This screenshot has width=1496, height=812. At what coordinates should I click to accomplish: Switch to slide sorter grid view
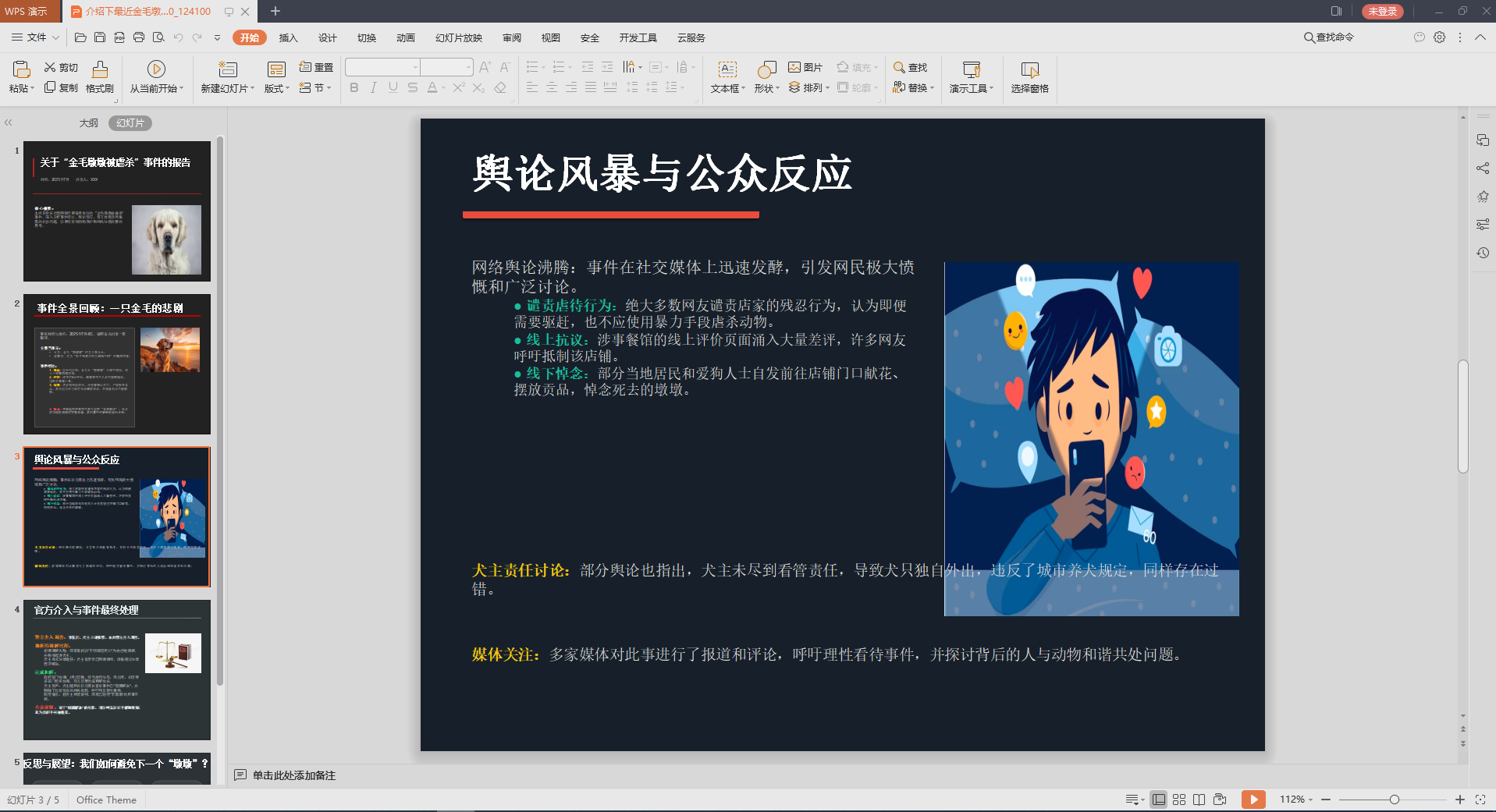1179,800
